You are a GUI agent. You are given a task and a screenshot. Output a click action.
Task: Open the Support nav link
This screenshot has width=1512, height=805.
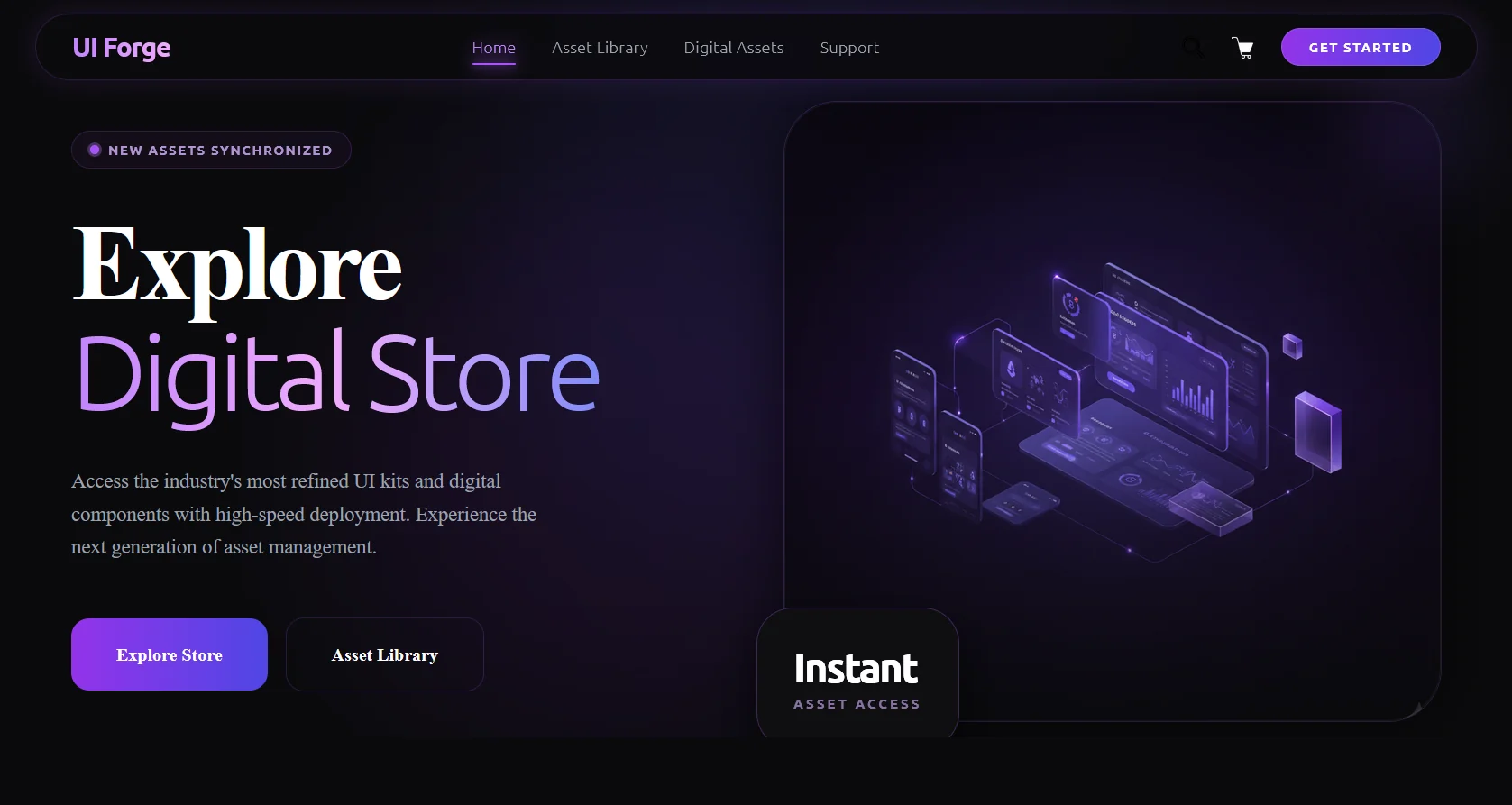(849, 48)
